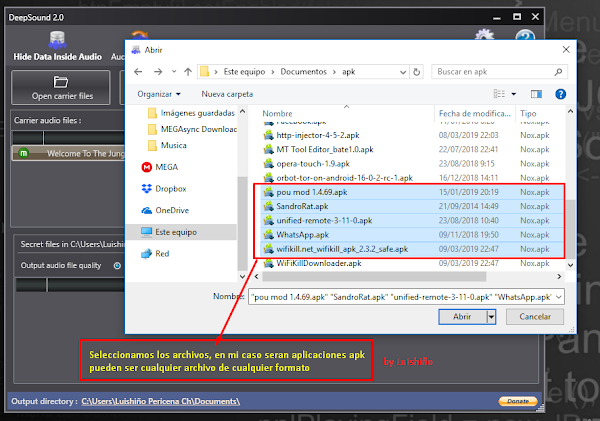600x421 pixels.
Task: Open output directory path link
Action: (x=160, y=401)
